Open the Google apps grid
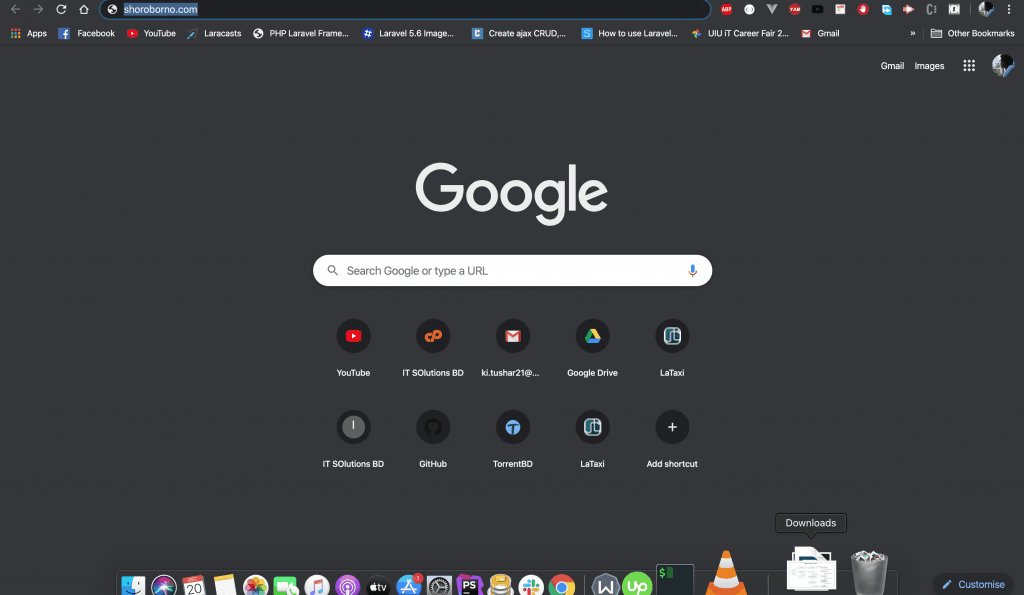This screenshot has height=595, width=1024. click(969, 65)
